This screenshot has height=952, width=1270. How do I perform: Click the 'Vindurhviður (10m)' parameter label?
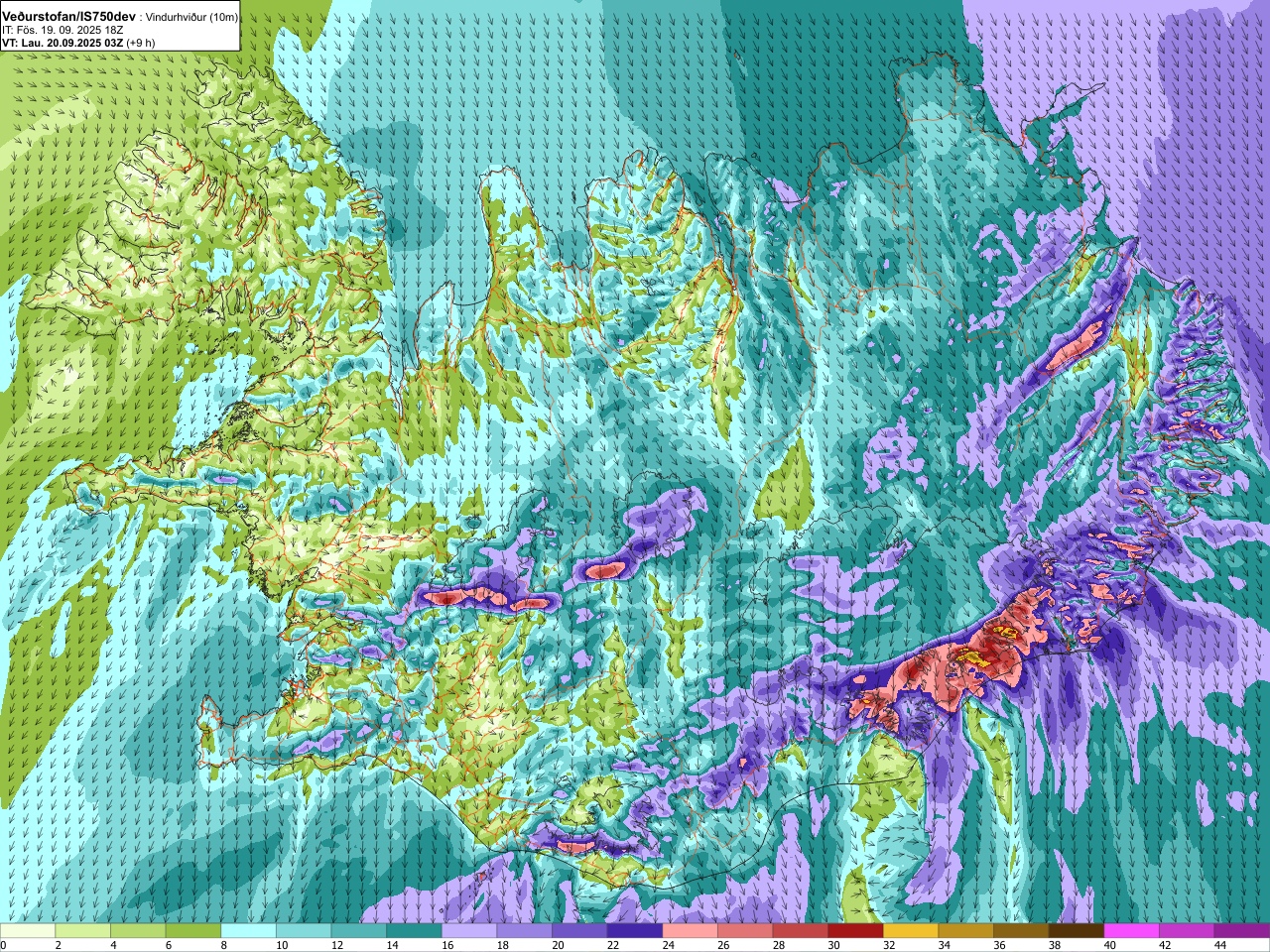pos(191,18)
